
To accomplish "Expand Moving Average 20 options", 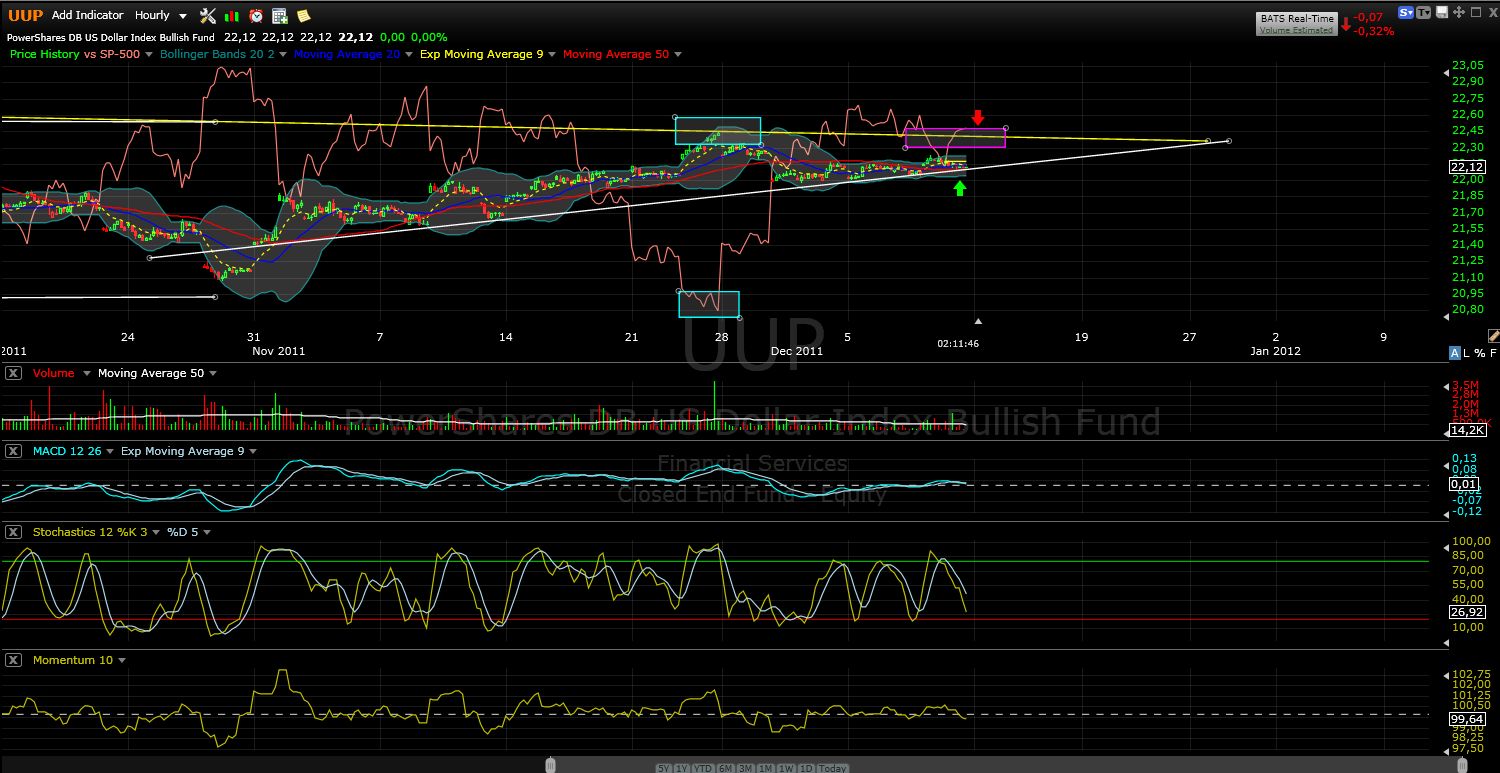I will tap(409, 54).
